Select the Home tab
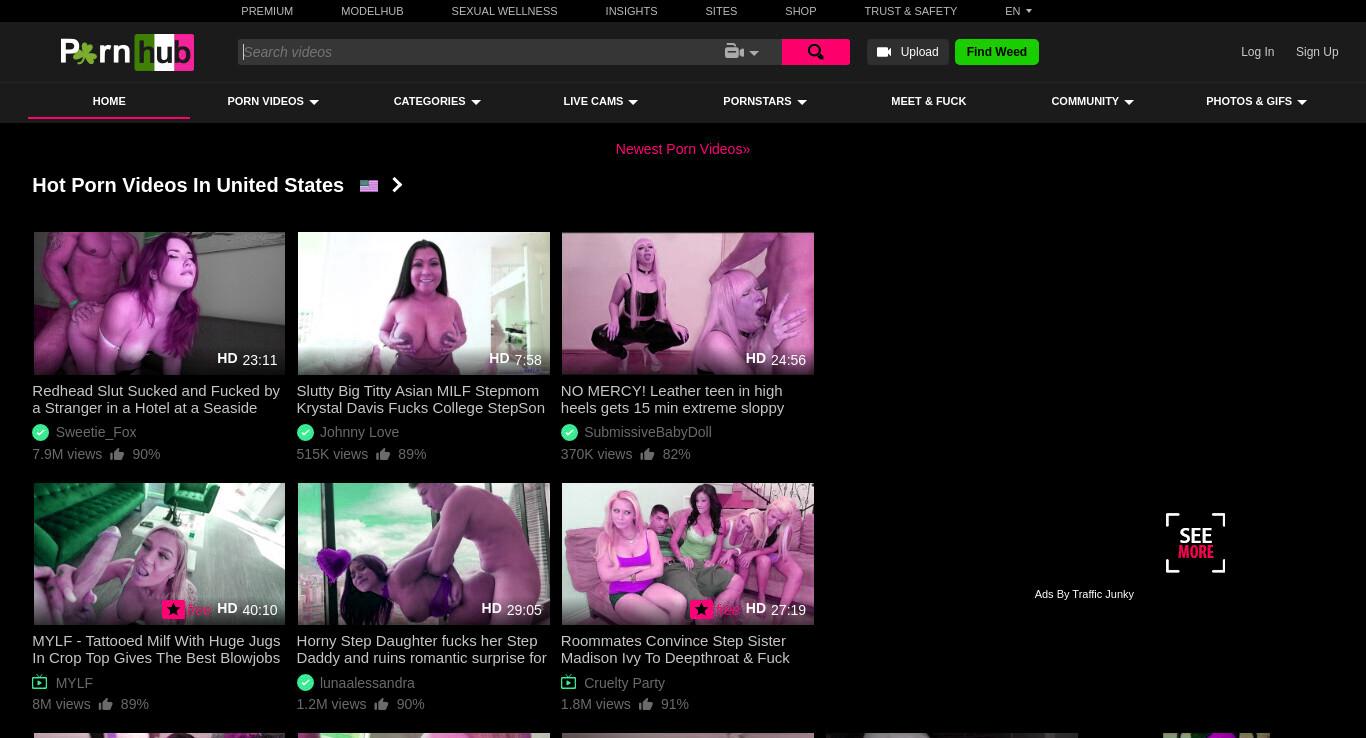The width and height of the screenshot is (1366, 738). (x=109, y=101)
